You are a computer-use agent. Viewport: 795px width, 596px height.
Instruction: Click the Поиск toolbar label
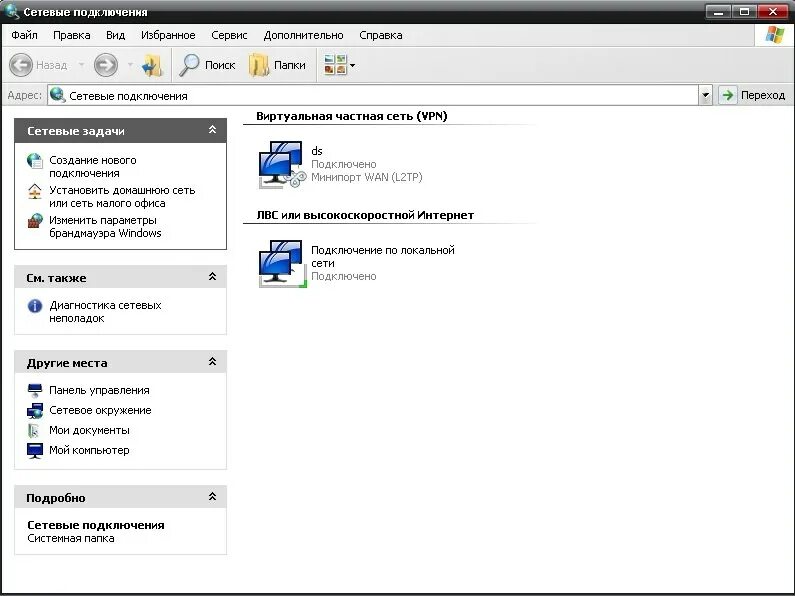[220, 65]
